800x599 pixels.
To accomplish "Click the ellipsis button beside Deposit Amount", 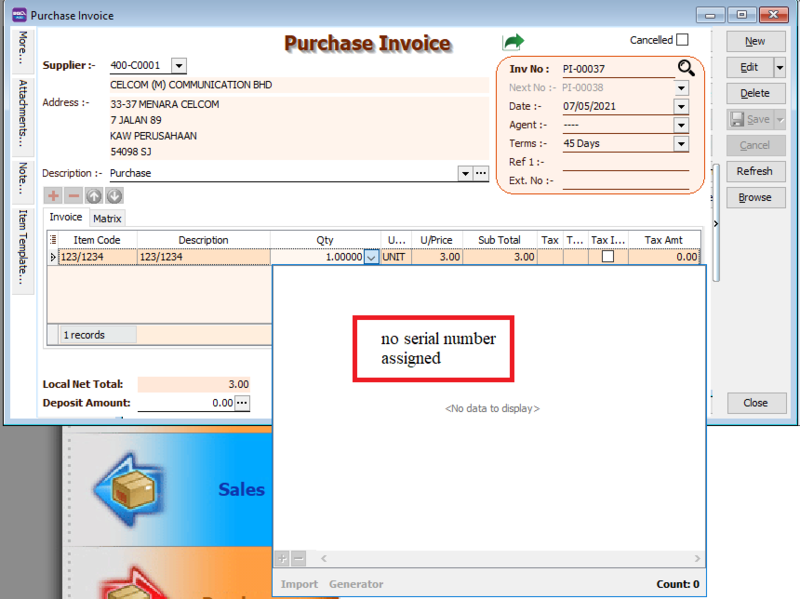I will (241, 403).
